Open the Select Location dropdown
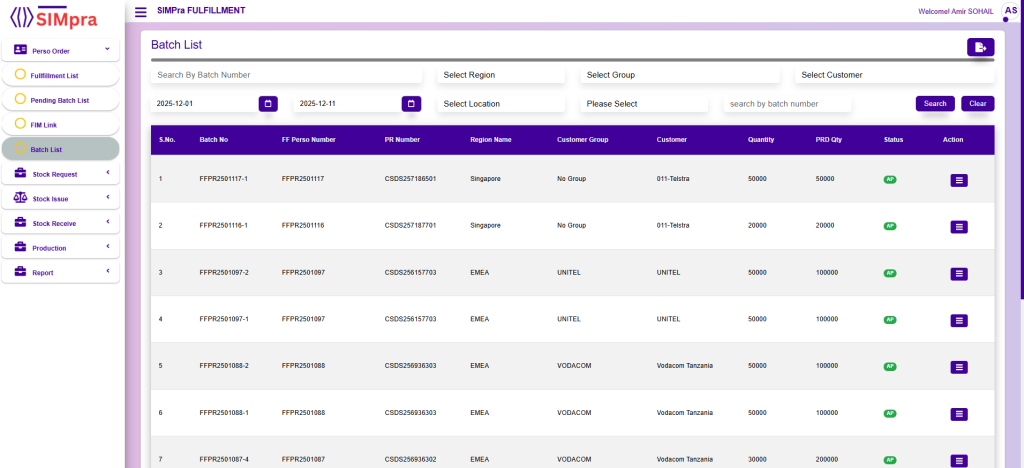Image resolution: width=1024 pixels, height=468 pixels. tap(501, 104)
